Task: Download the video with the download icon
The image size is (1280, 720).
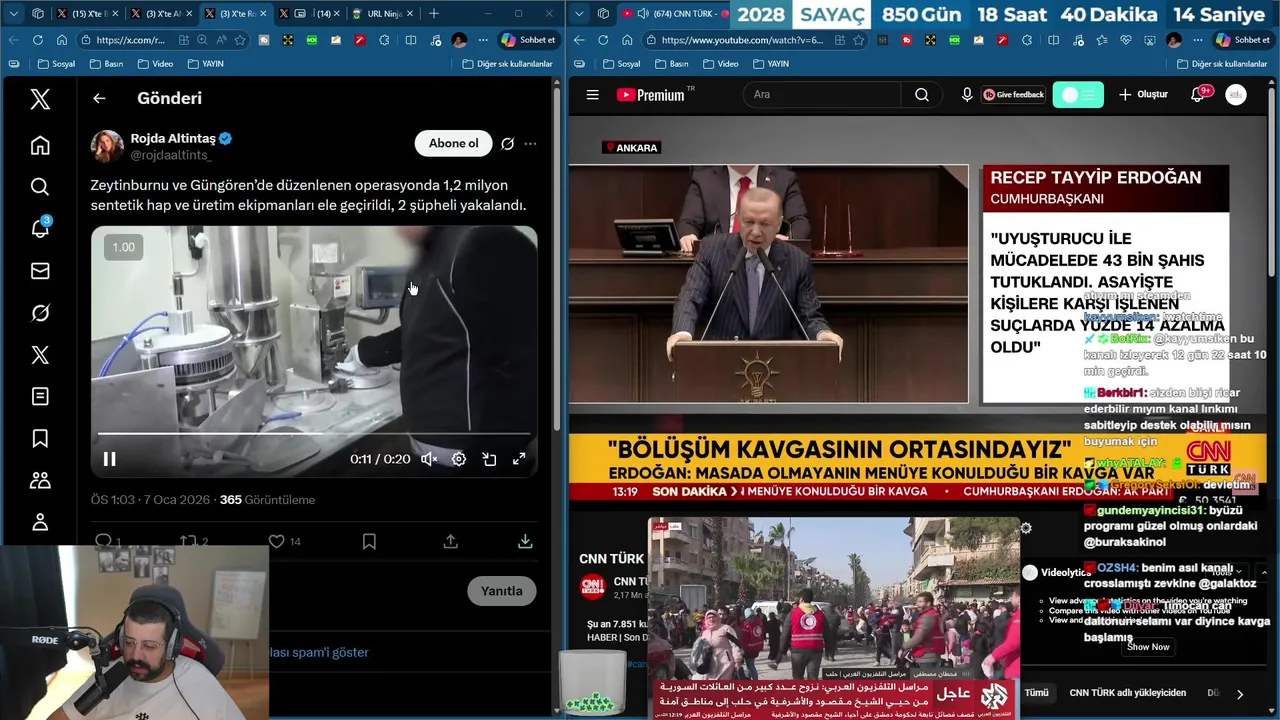Action: pyautogui.click(x=525, y=541)
